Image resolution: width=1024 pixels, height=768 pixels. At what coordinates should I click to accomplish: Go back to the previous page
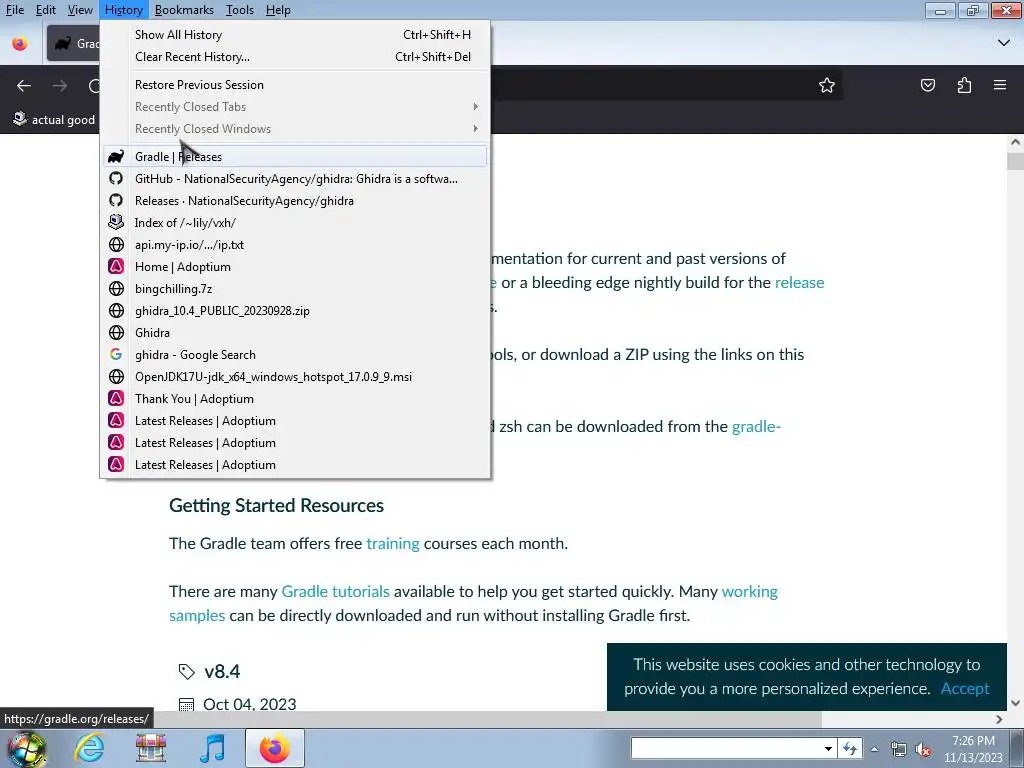[x=24, y=86]
